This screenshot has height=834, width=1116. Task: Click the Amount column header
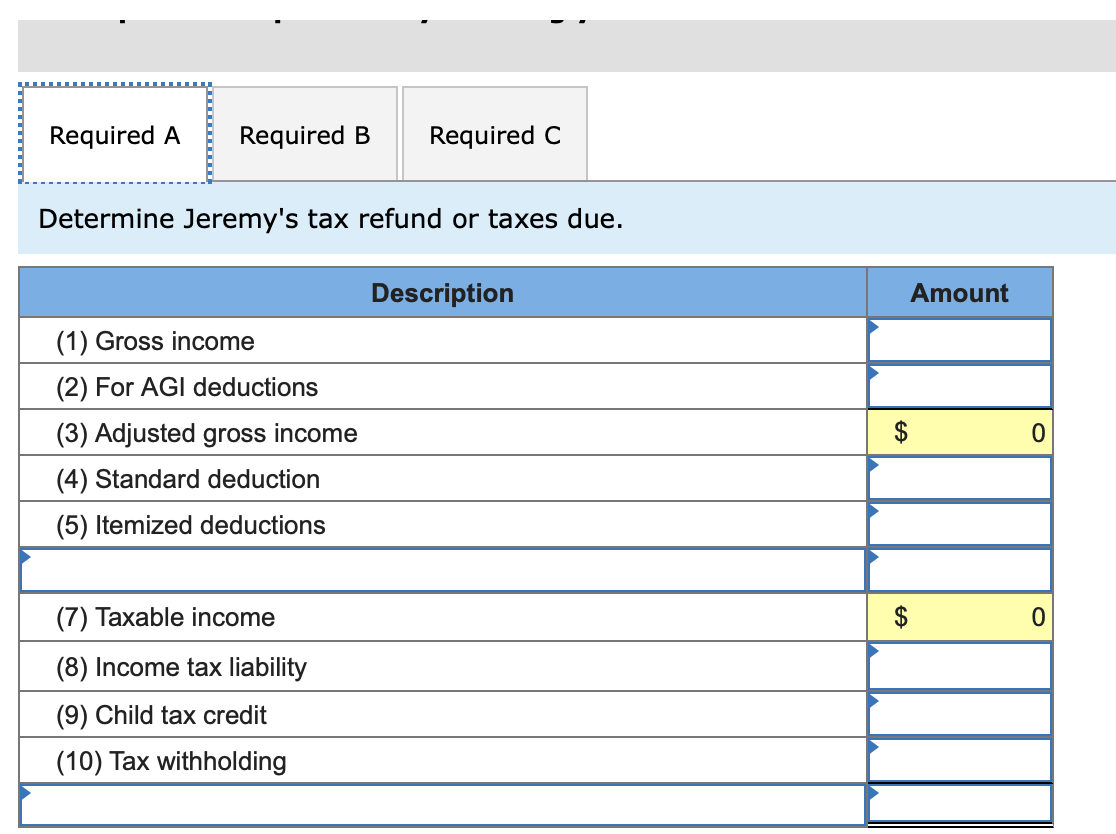pyautogui.click(x=959, y=292)
